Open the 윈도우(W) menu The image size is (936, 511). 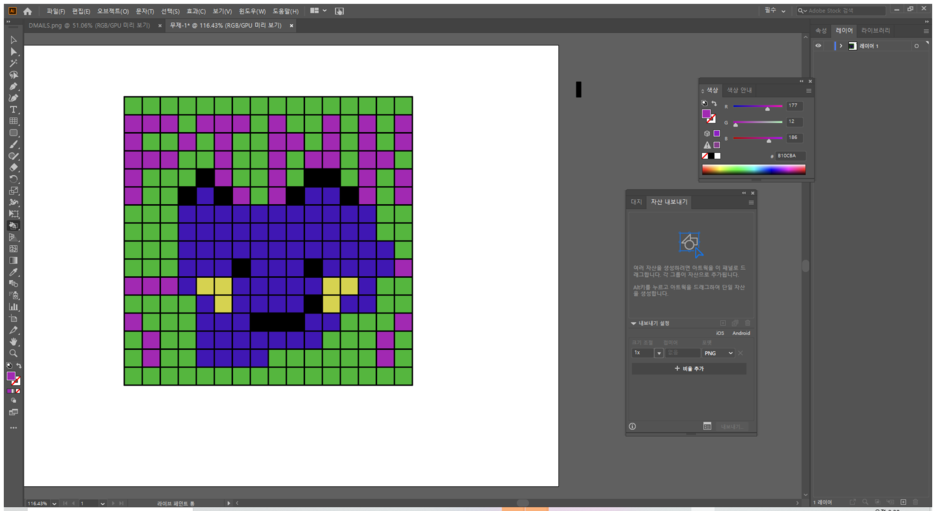click(252, 11)
